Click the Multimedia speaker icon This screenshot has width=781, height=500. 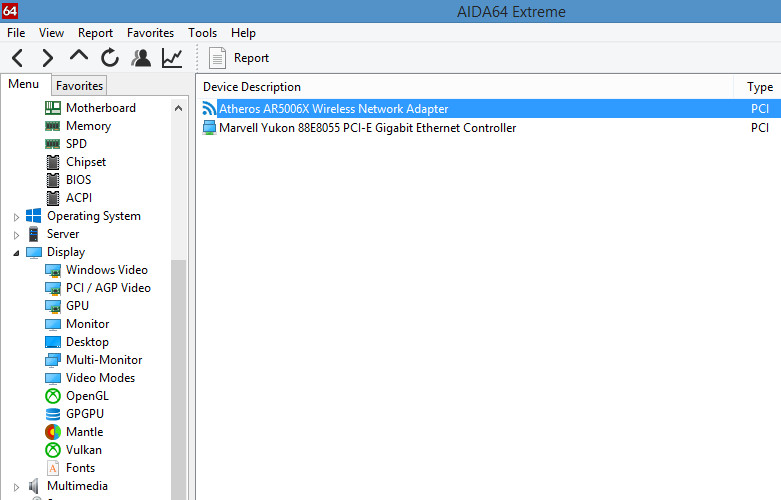click(33, 486)
